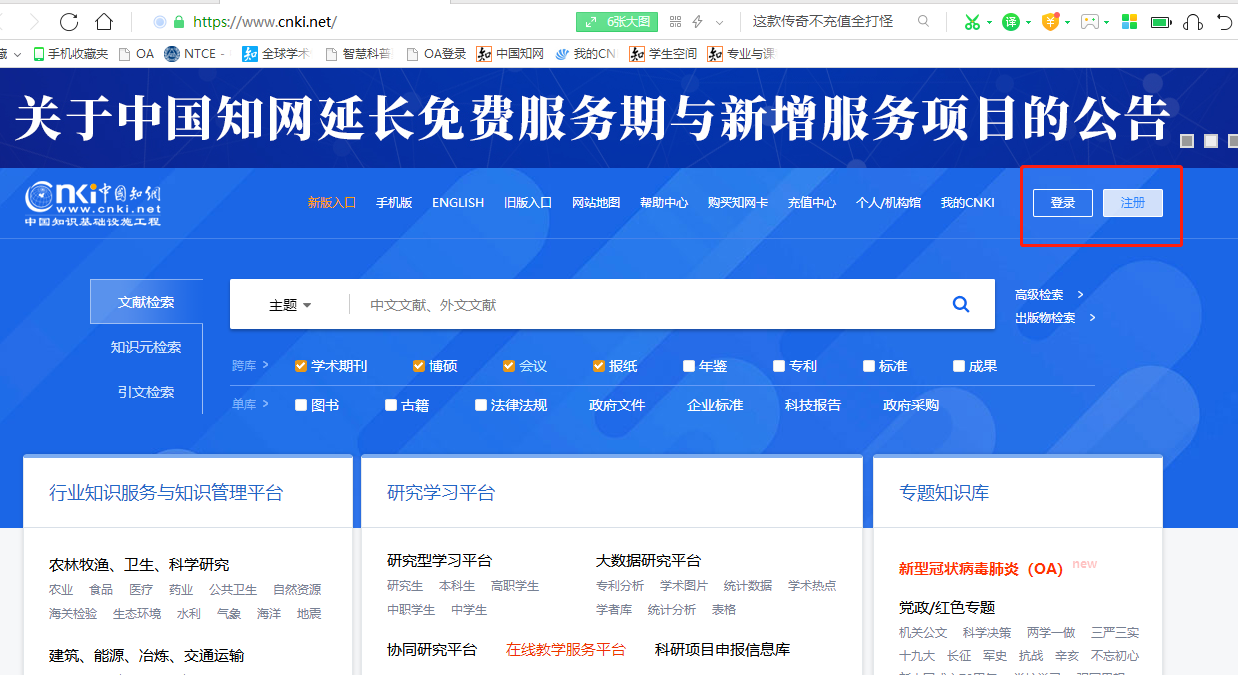
Task: Open the scissors screenshot tool
Action: [x=971, y=21]
